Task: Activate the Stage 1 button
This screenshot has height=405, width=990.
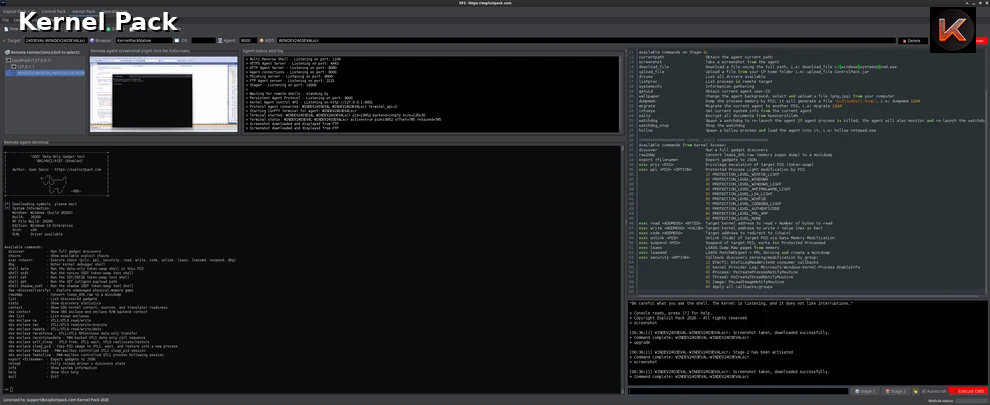Action: click(865, 392)
